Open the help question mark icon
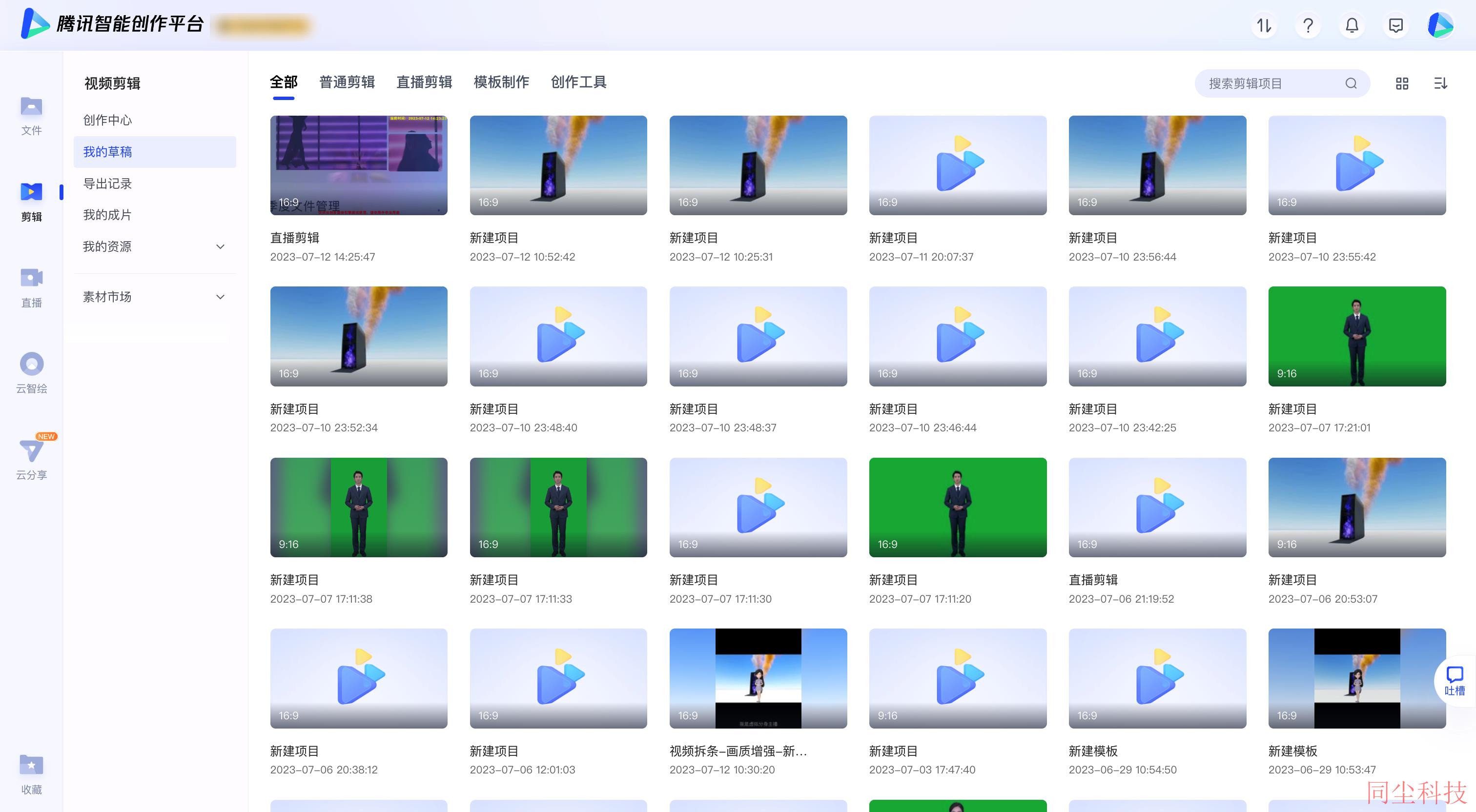Image resolution: width=1476 pixels, height=812 pixels. [x=1308, y=25]
